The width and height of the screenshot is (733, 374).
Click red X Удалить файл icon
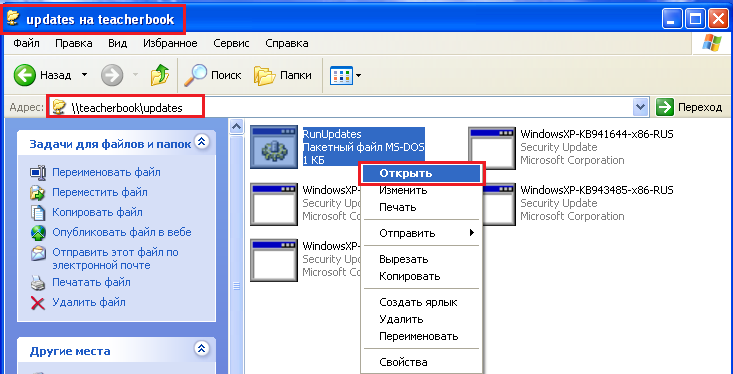[x=38, y=303]
